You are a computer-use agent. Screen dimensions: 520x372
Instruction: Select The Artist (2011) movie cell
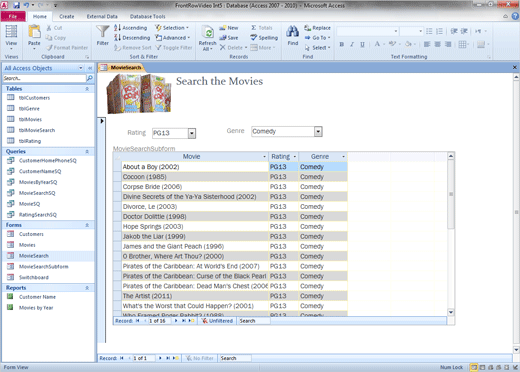tap(195, 296)
